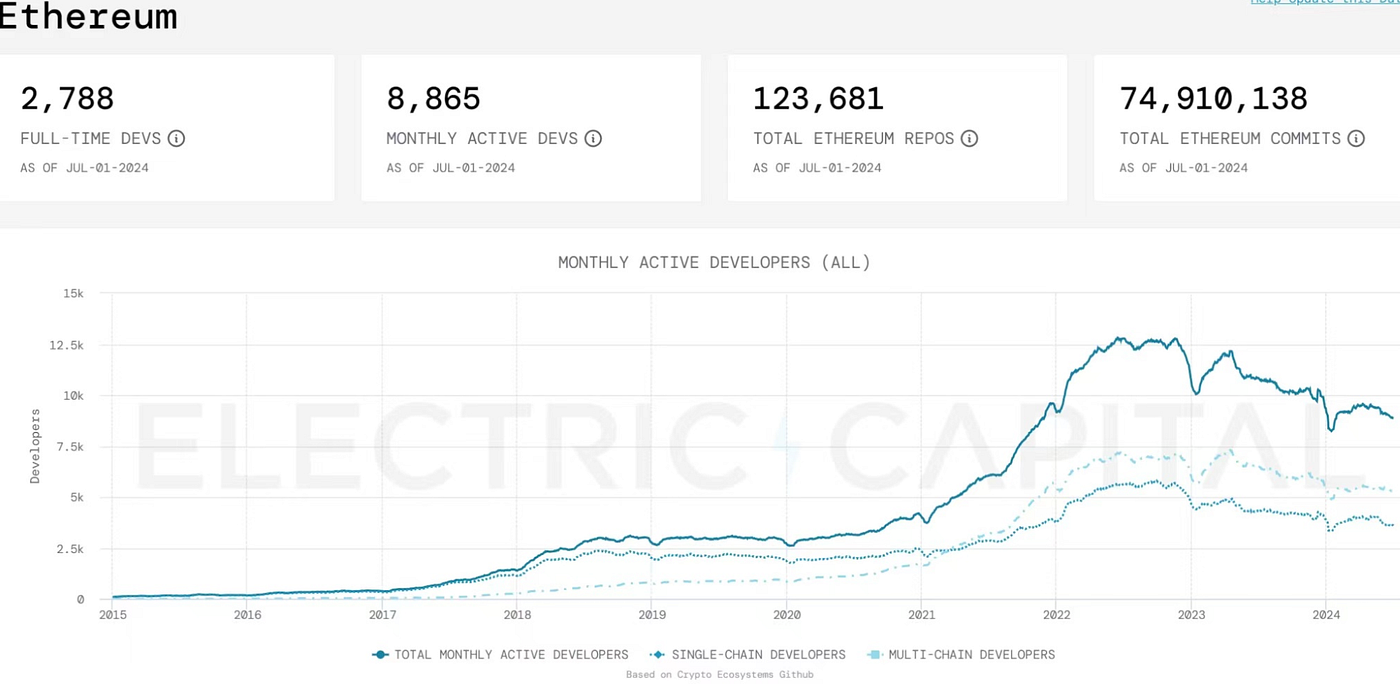Click the 2018 x-axis label
Image resolution: width=1400 pixels, height=684 pixels.
coord(517,615)
